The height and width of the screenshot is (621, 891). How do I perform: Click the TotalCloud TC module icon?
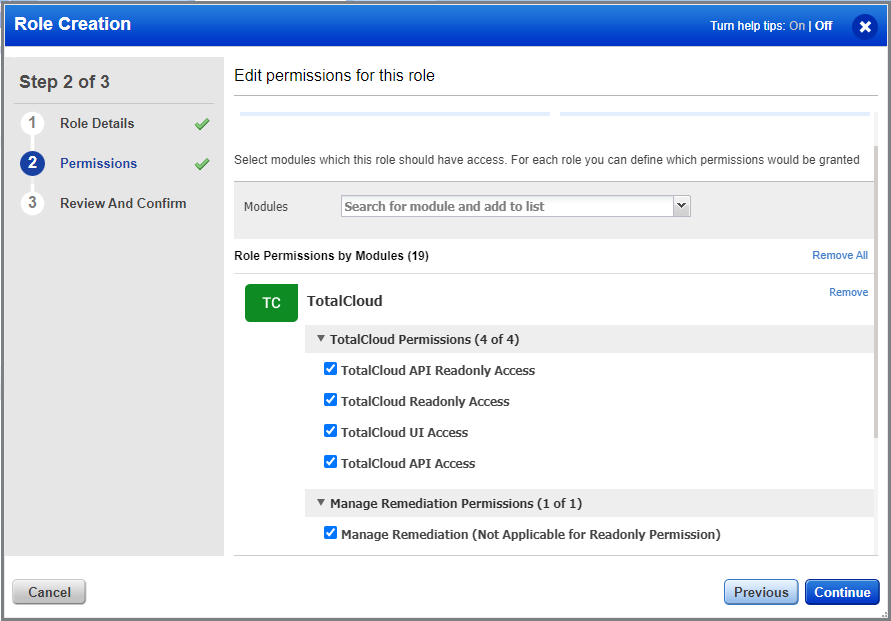271,303
